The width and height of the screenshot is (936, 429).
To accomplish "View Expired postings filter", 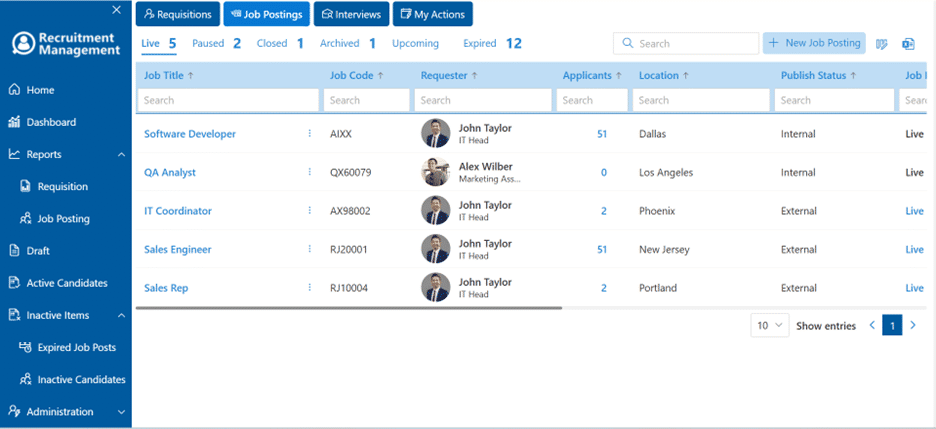I will (492, 44).
